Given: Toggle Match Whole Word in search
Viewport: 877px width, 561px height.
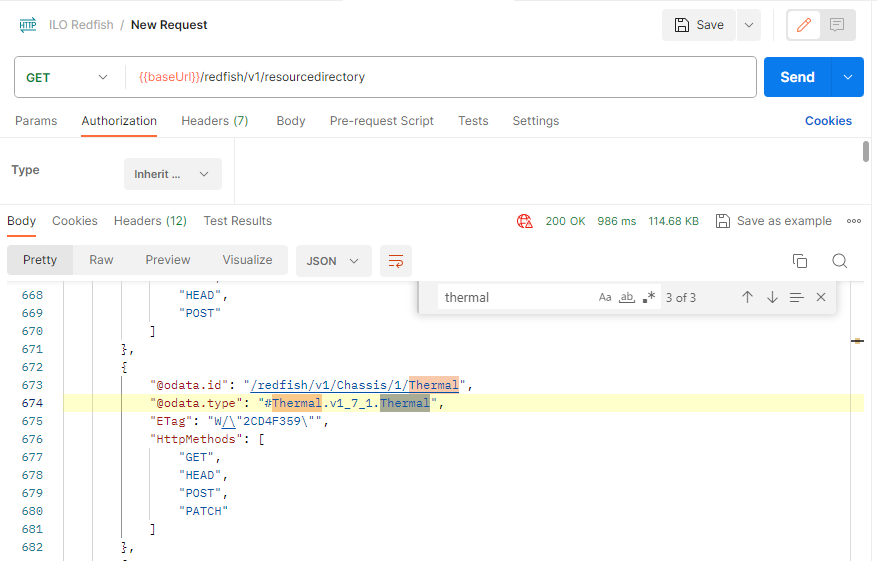Looking at the screenshot, I should (x=626, y=298).
